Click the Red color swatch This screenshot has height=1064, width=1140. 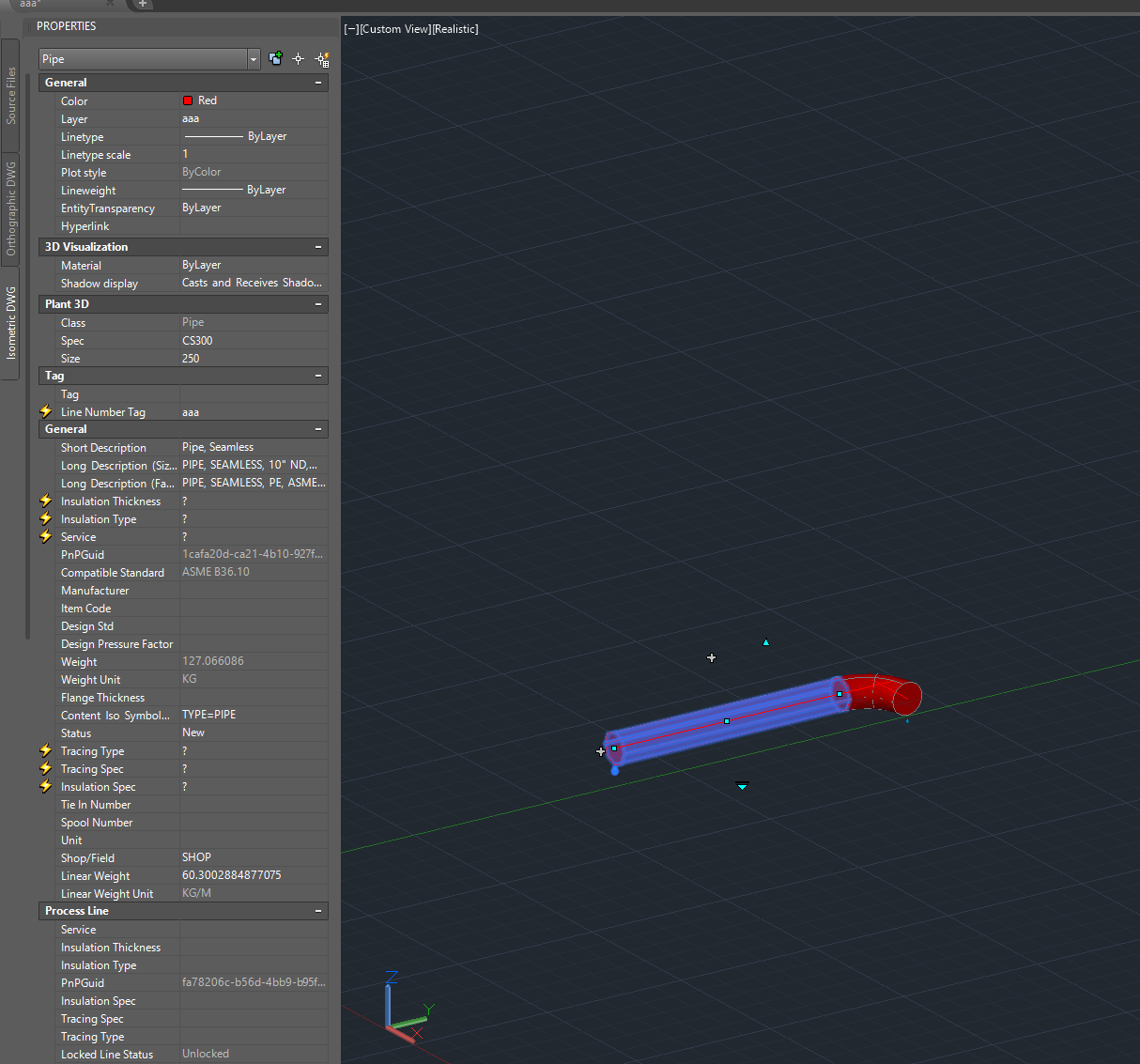(x=187, y=100)
